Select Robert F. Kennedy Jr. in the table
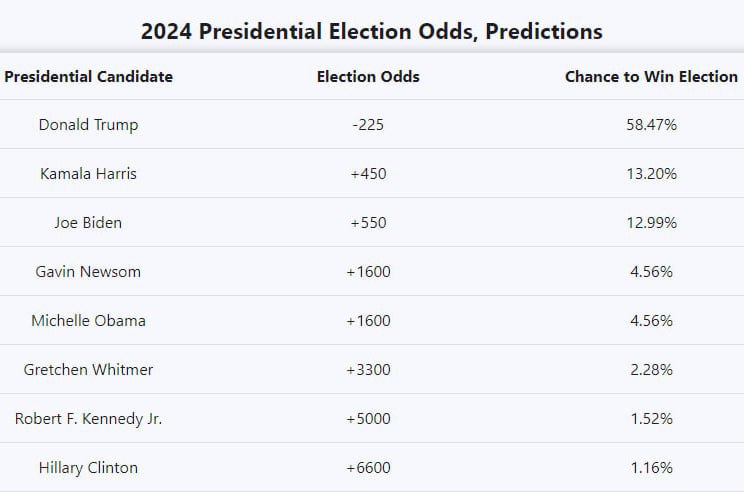The height and width of the screenshot is (492, 744). [x=88, y=419]
